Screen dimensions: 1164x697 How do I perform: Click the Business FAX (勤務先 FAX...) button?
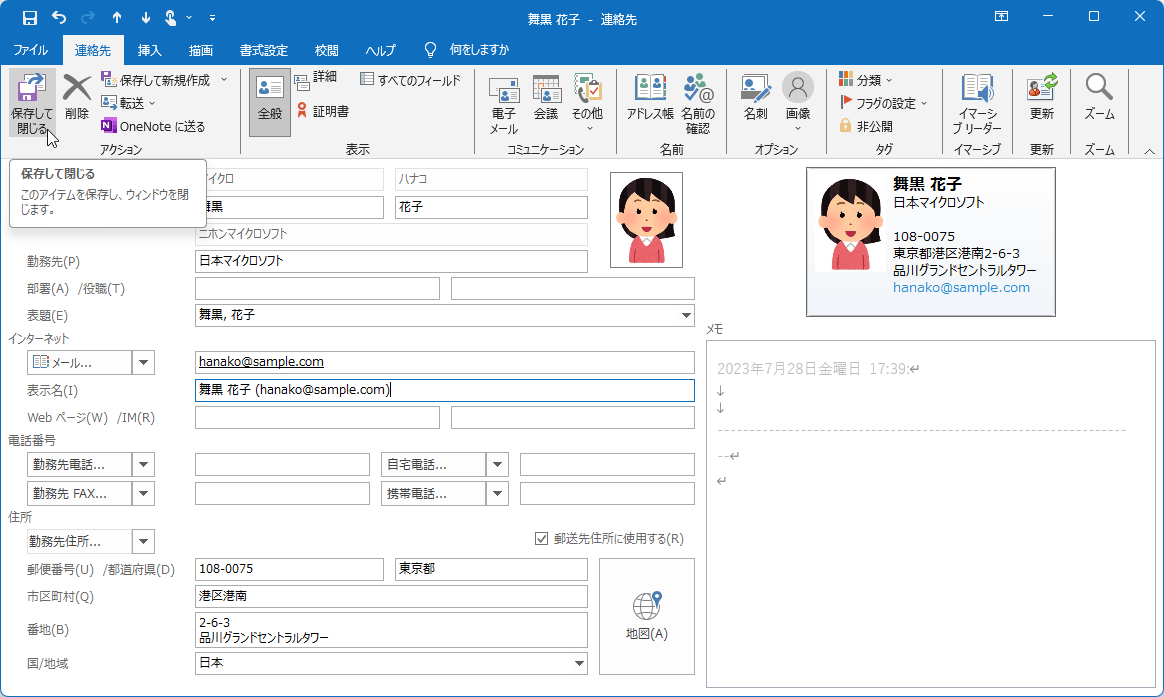[x=79, y=494]
